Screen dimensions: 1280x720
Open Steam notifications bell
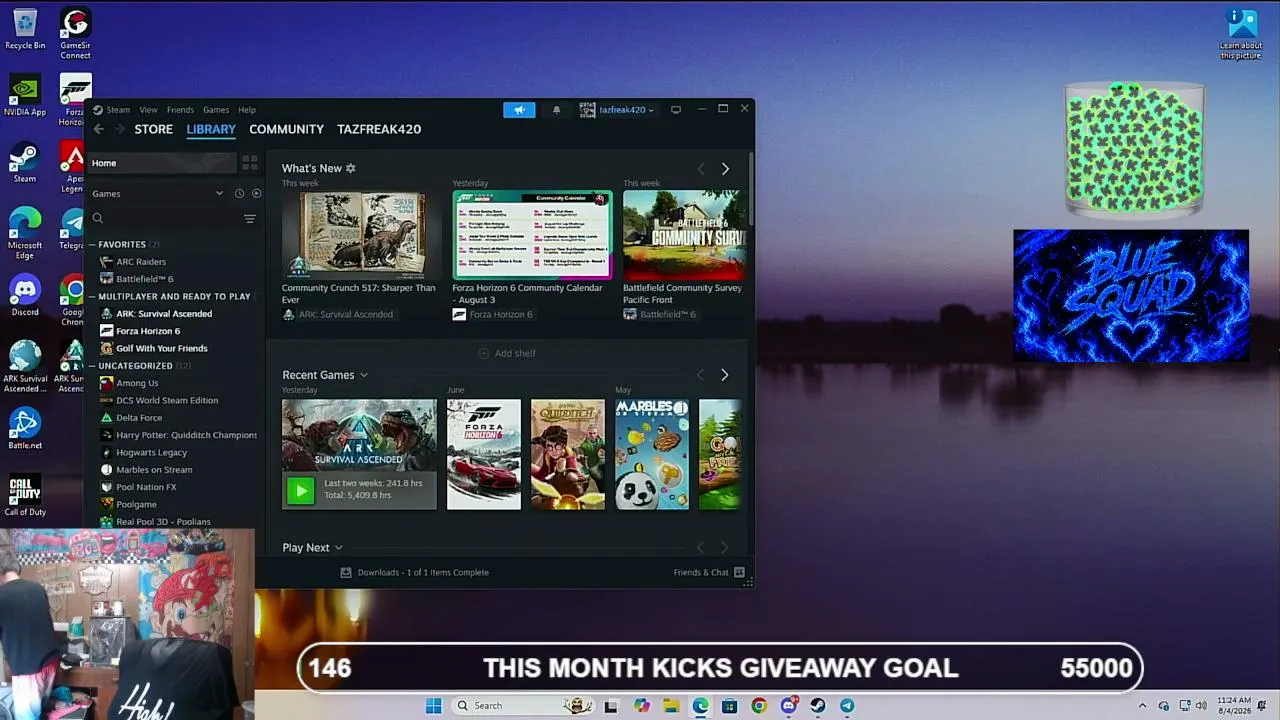(557, 110)
